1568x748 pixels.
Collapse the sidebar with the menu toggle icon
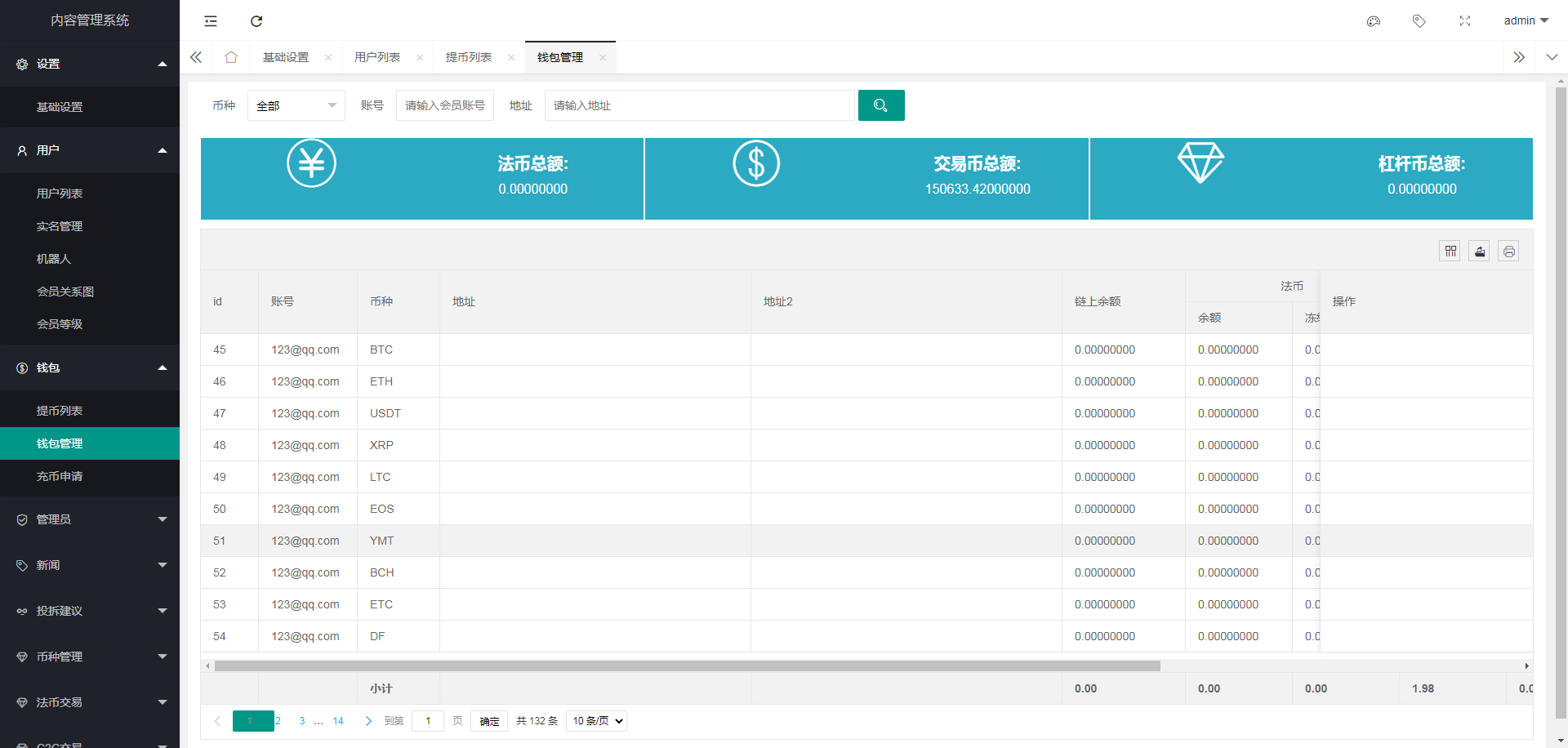[211, 21]
